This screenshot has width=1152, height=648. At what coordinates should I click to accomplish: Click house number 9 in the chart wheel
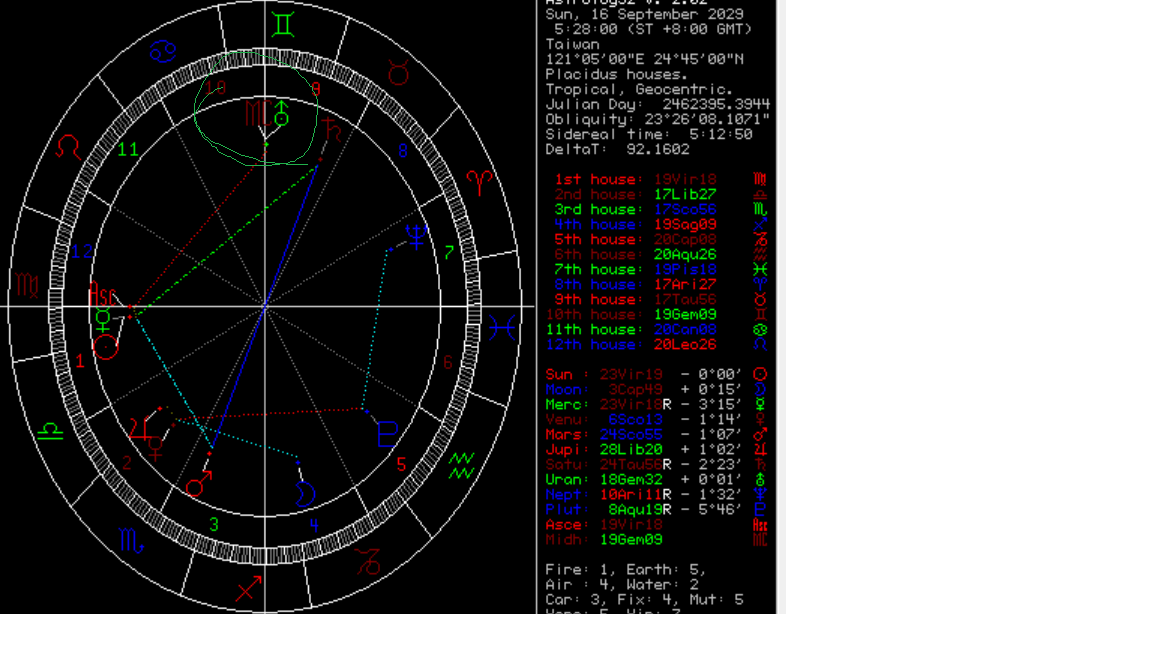click(316, 90)
